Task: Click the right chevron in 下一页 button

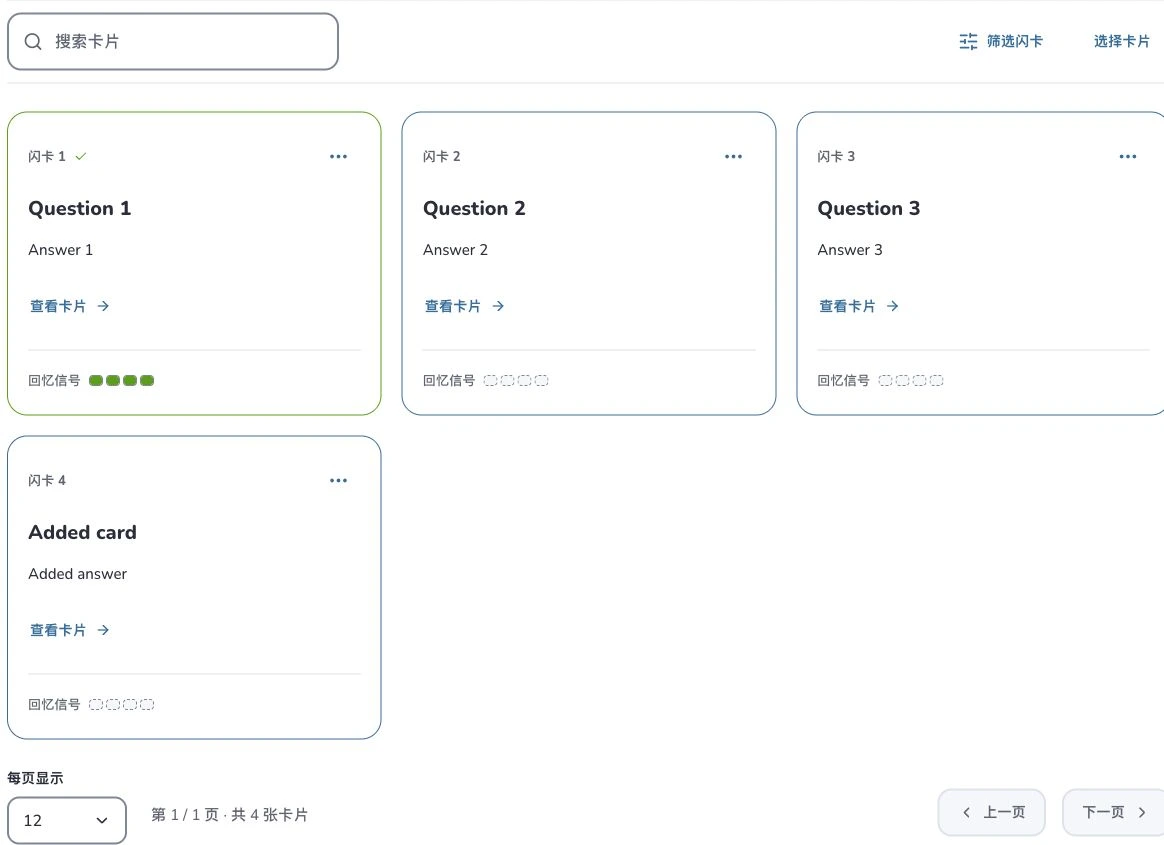Action: (1142, 812)
